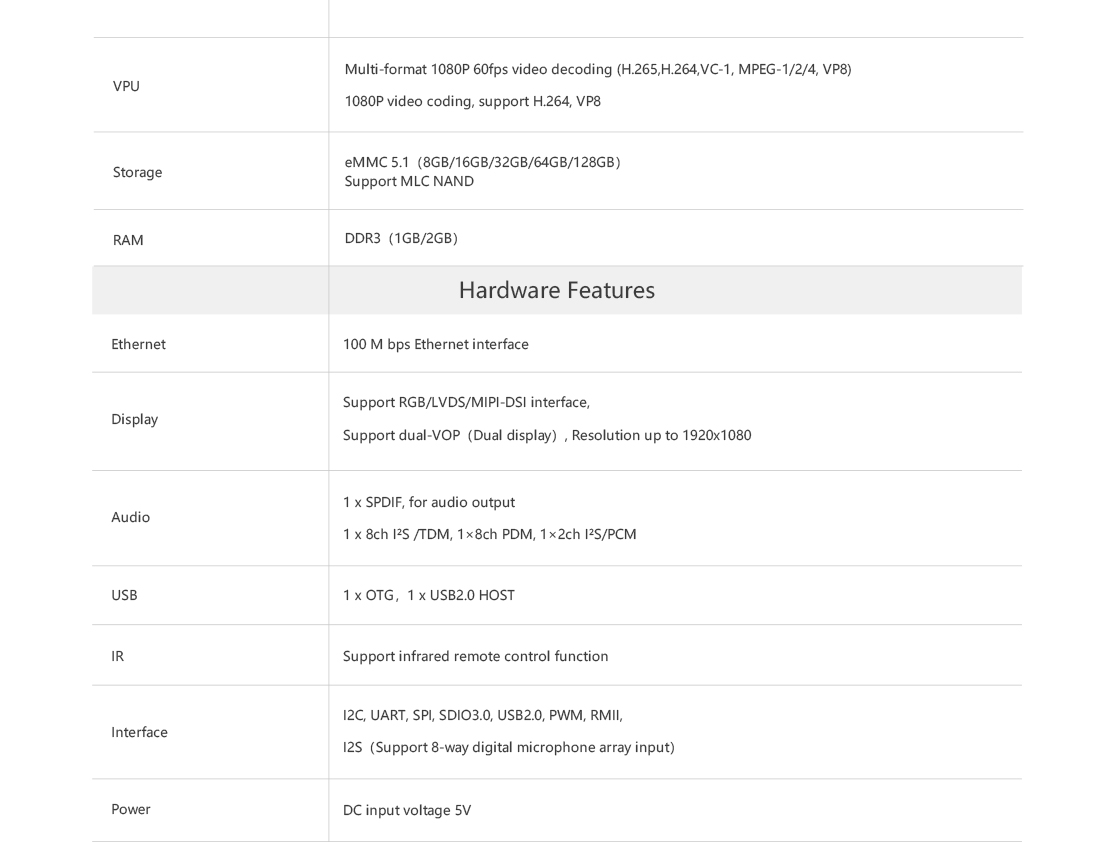
Task: Click the infrared remote control function text
Action: coord(476,656)
